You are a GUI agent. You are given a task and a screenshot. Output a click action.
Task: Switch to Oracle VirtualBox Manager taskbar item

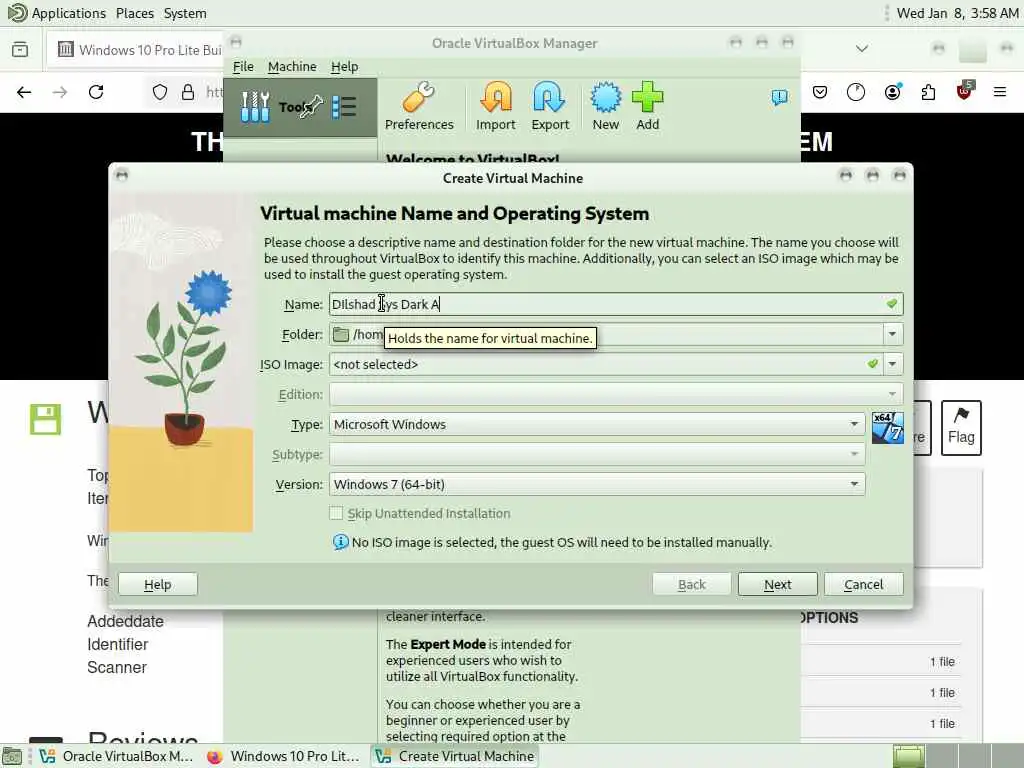click(116, 756)
